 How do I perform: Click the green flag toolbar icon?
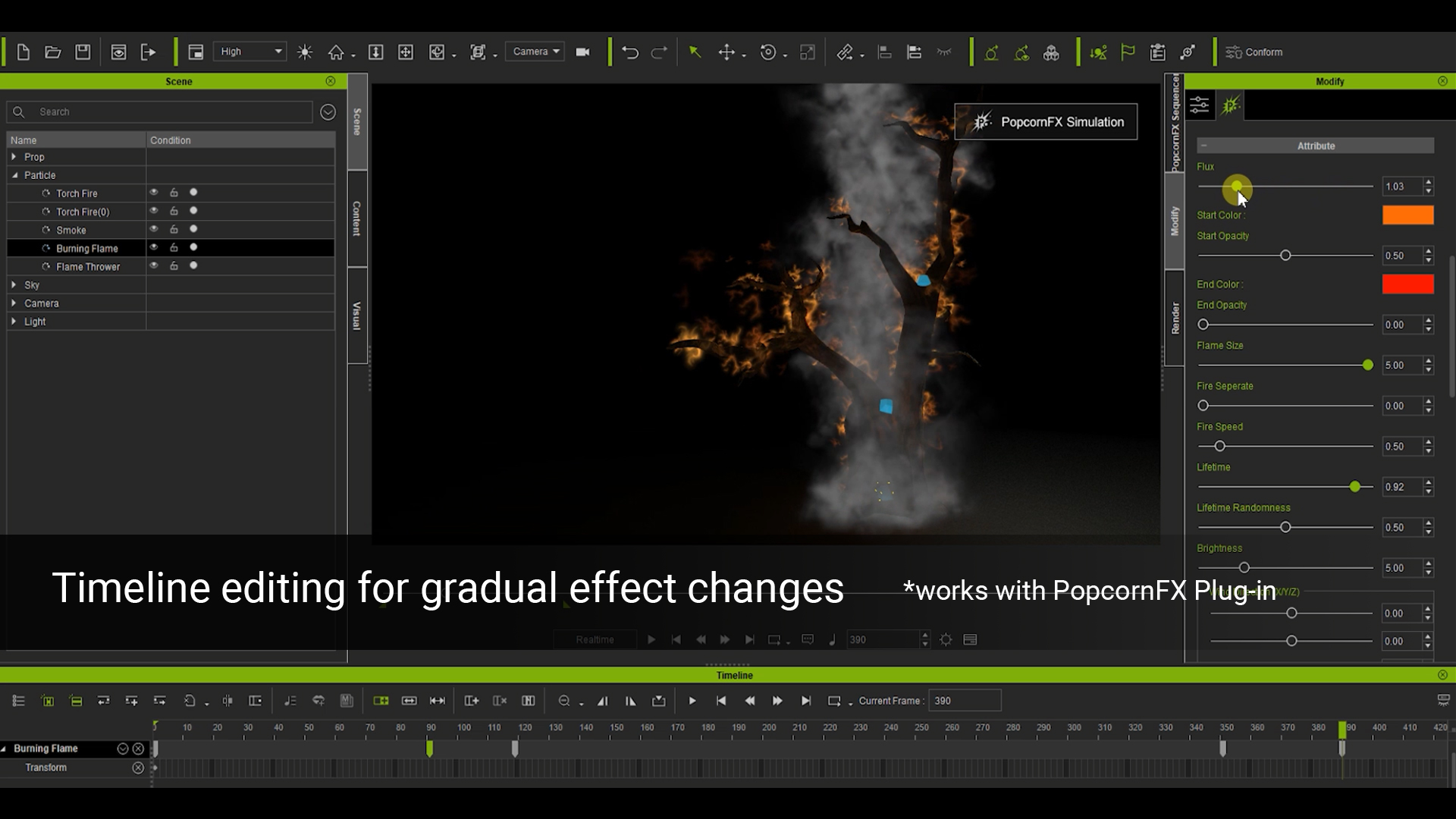pos(1128,52)
